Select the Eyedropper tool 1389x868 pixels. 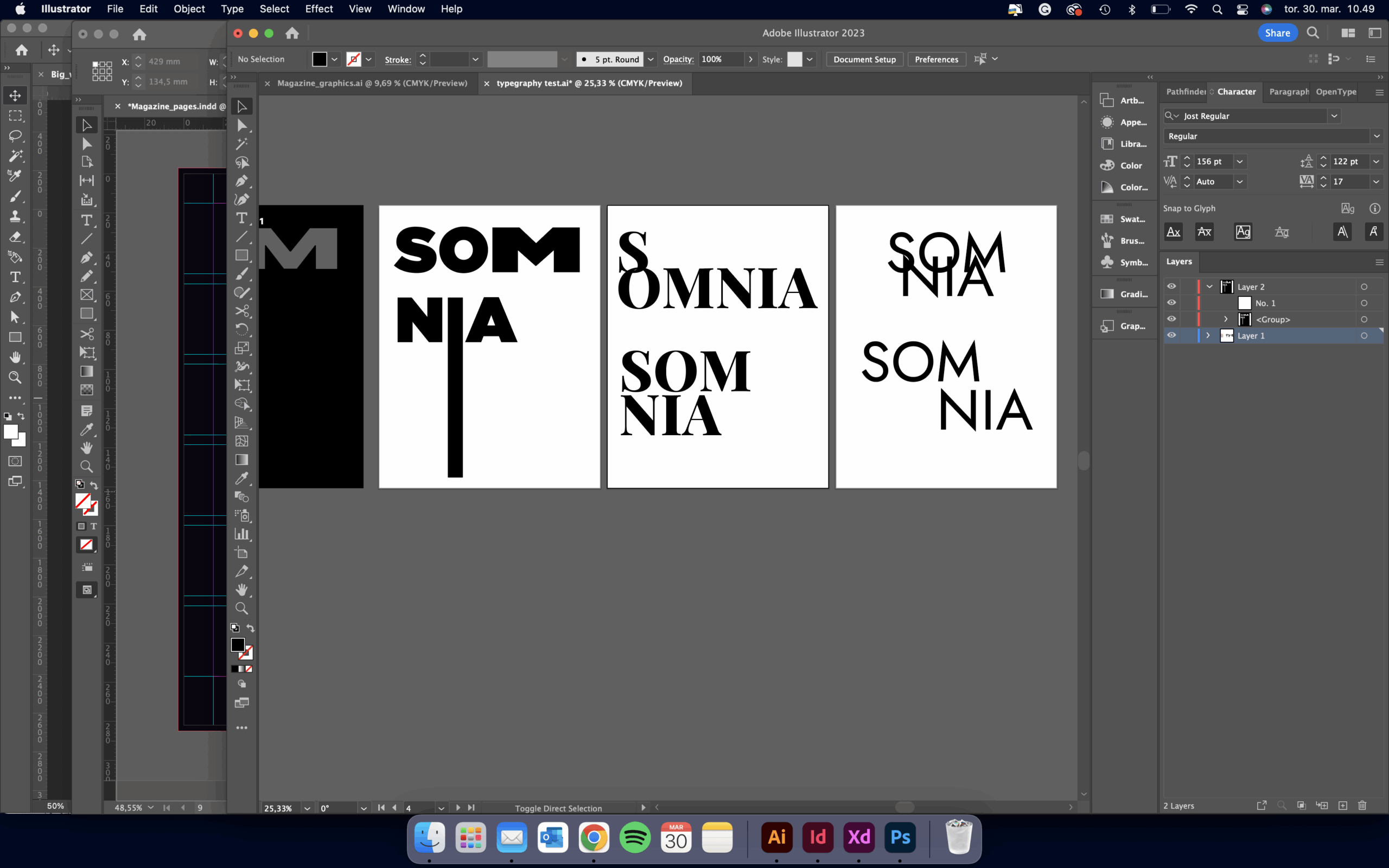241,478
